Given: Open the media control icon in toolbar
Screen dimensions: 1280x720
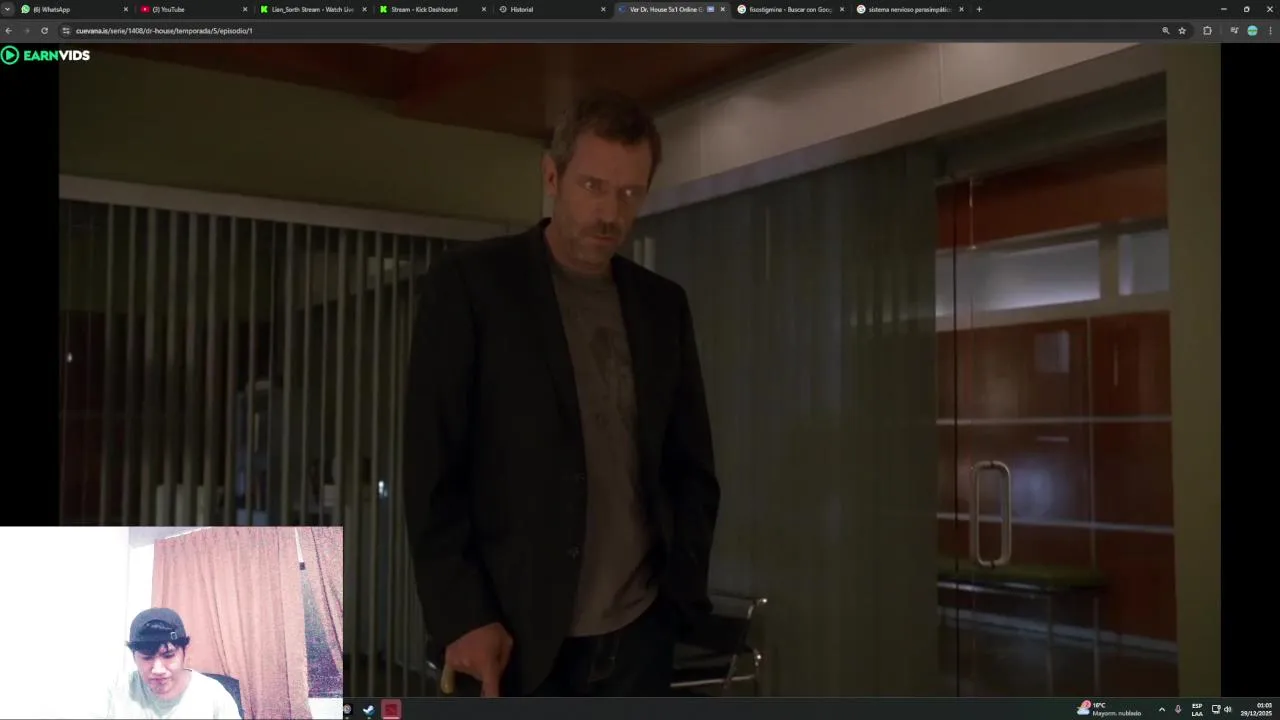Looking at the screenshot, I should (1234, 31).
